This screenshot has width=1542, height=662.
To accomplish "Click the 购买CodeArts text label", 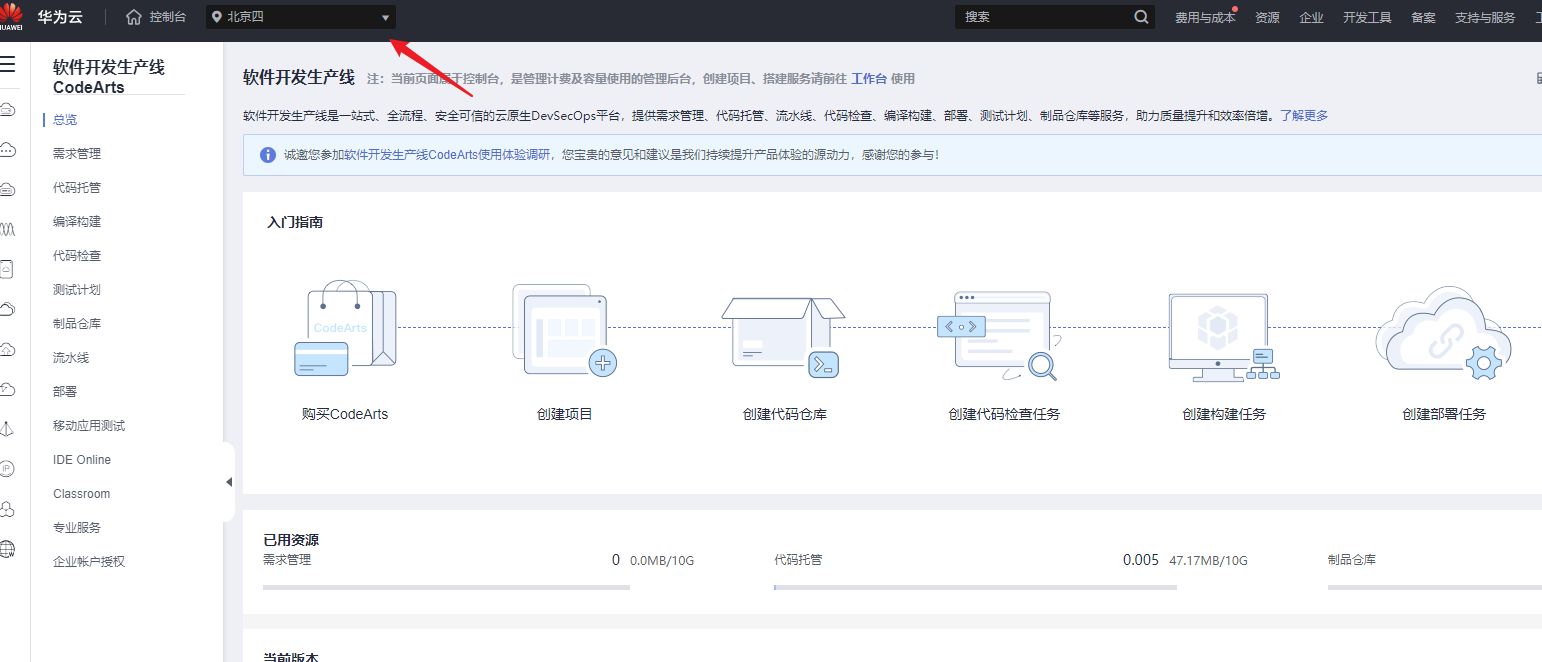I will (345, 414).
